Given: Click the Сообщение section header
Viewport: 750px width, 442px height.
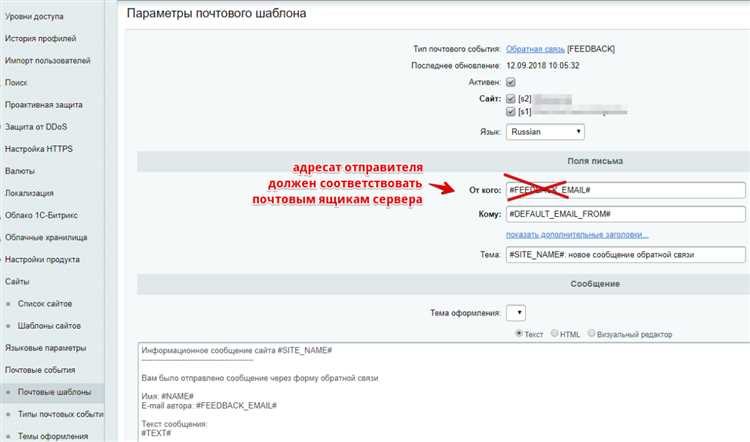Looking at the screenshot, I should (595, 284).
